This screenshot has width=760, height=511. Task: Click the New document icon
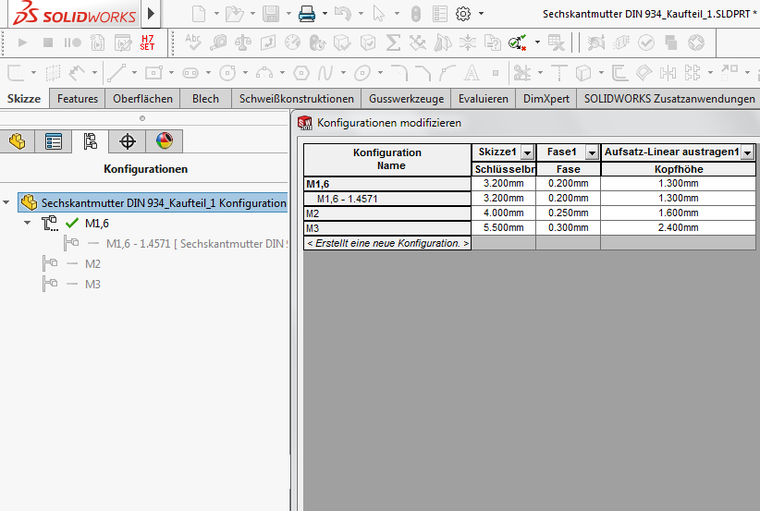click(198, 14)
